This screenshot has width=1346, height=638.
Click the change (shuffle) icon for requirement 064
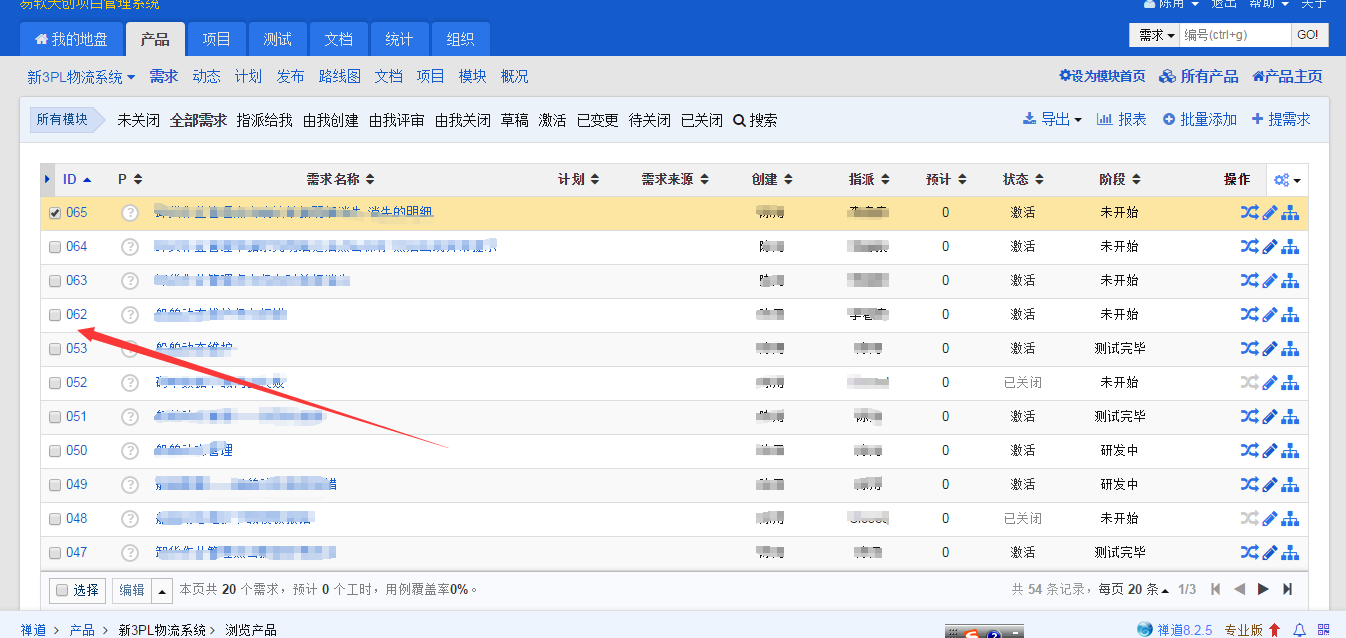[x=1249, y=247]
